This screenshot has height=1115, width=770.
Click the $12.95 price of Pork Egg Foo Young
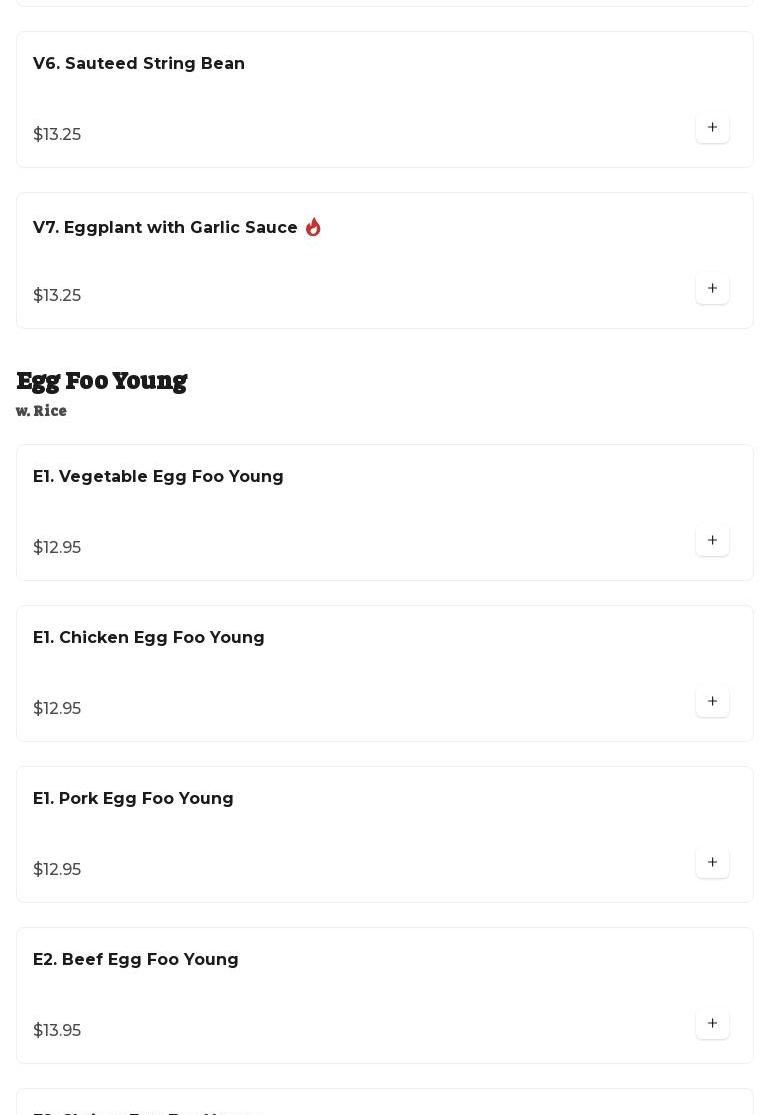(x=57, y=870)
